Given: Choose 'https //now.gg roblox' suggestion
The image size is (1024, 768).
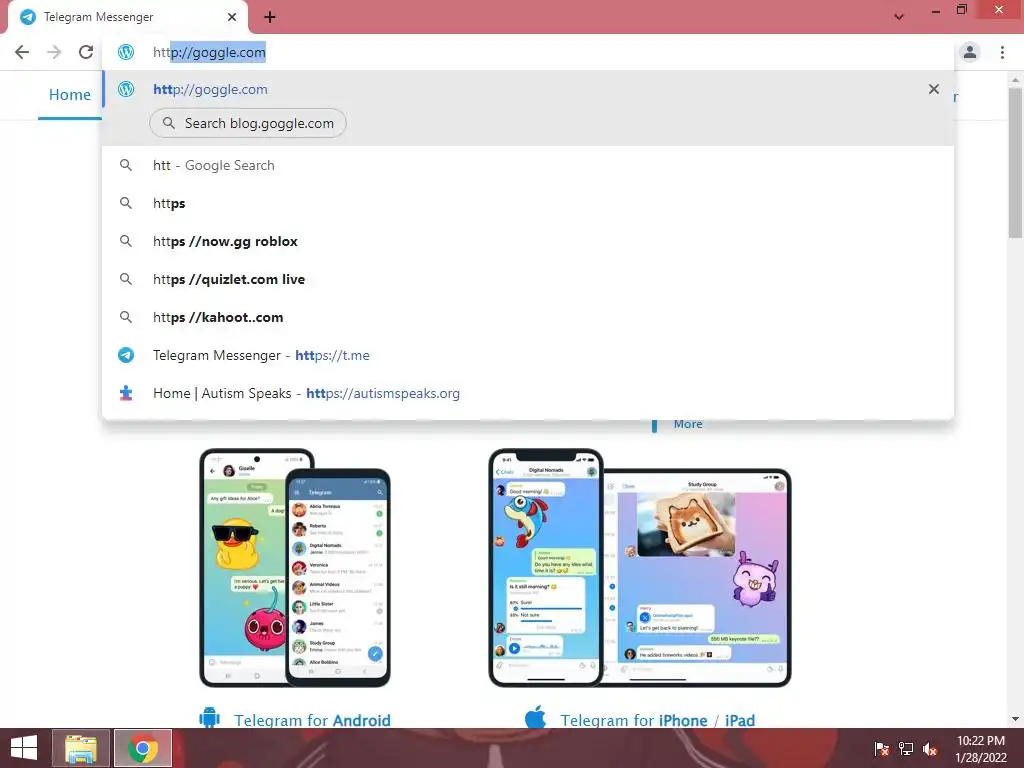Looking at the screenshot, I should (x=528, y=241).
